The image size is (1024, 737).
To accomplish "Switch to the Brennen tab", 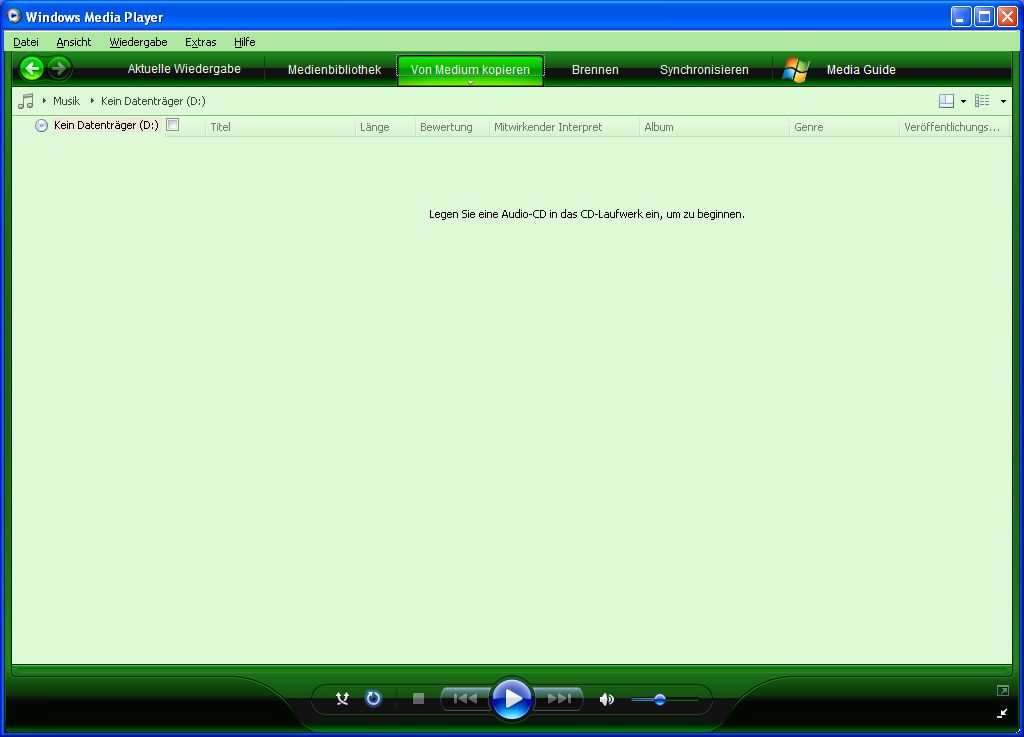I will tap(595, 69).
